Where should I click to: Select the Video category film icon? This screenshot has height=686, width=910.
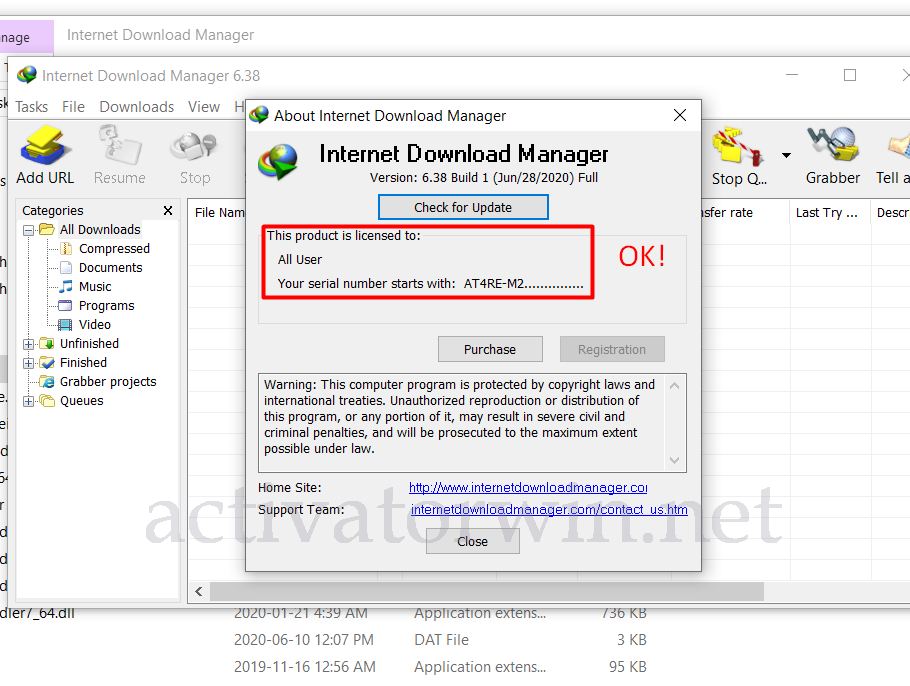66,324
